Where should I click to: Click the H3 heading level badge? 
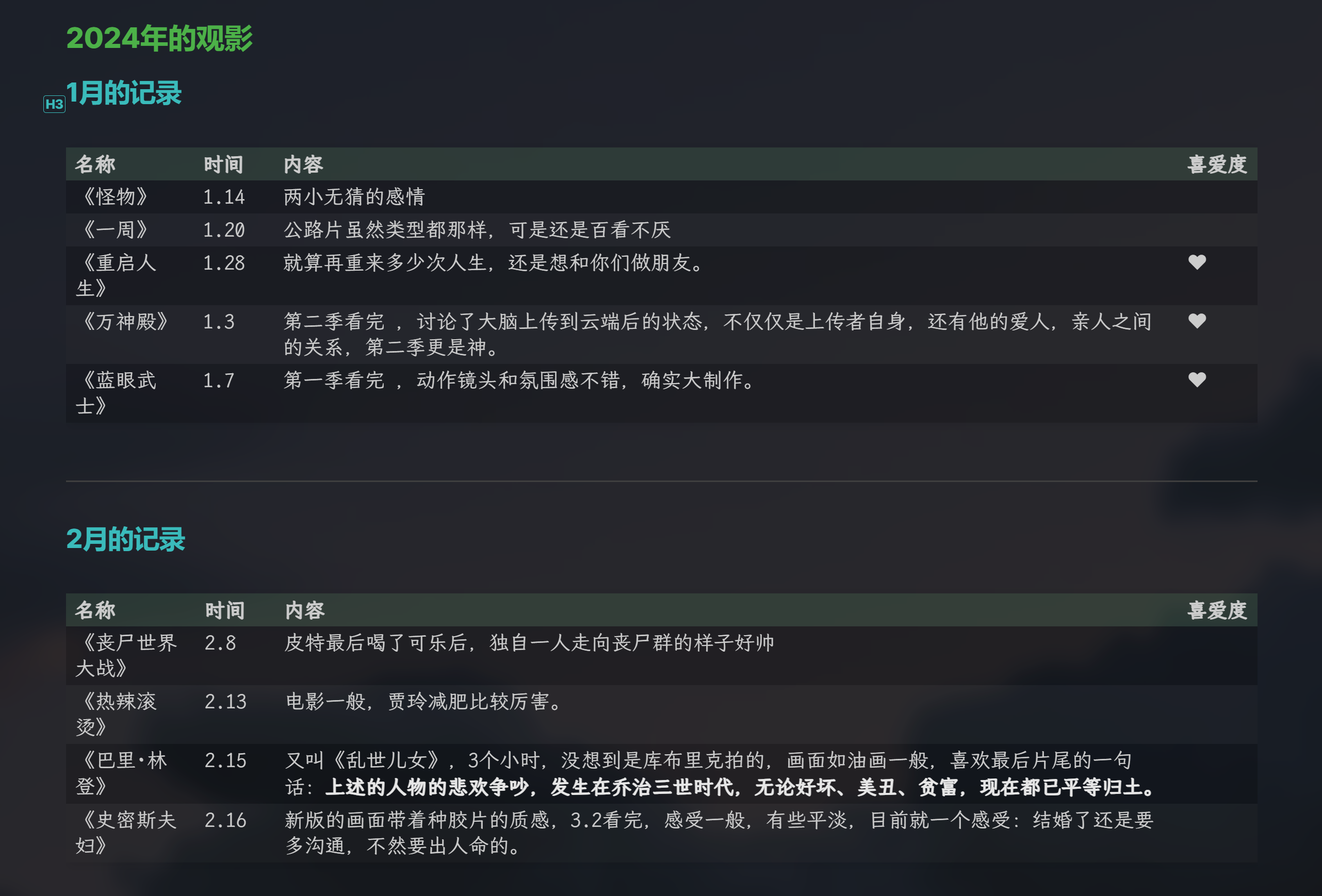pyautogui.click(x=54, y=104)
